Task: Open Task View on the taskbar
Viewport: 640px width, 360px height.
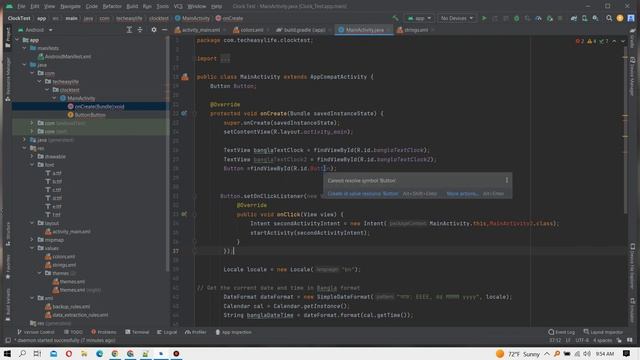Action: point(37,353)
